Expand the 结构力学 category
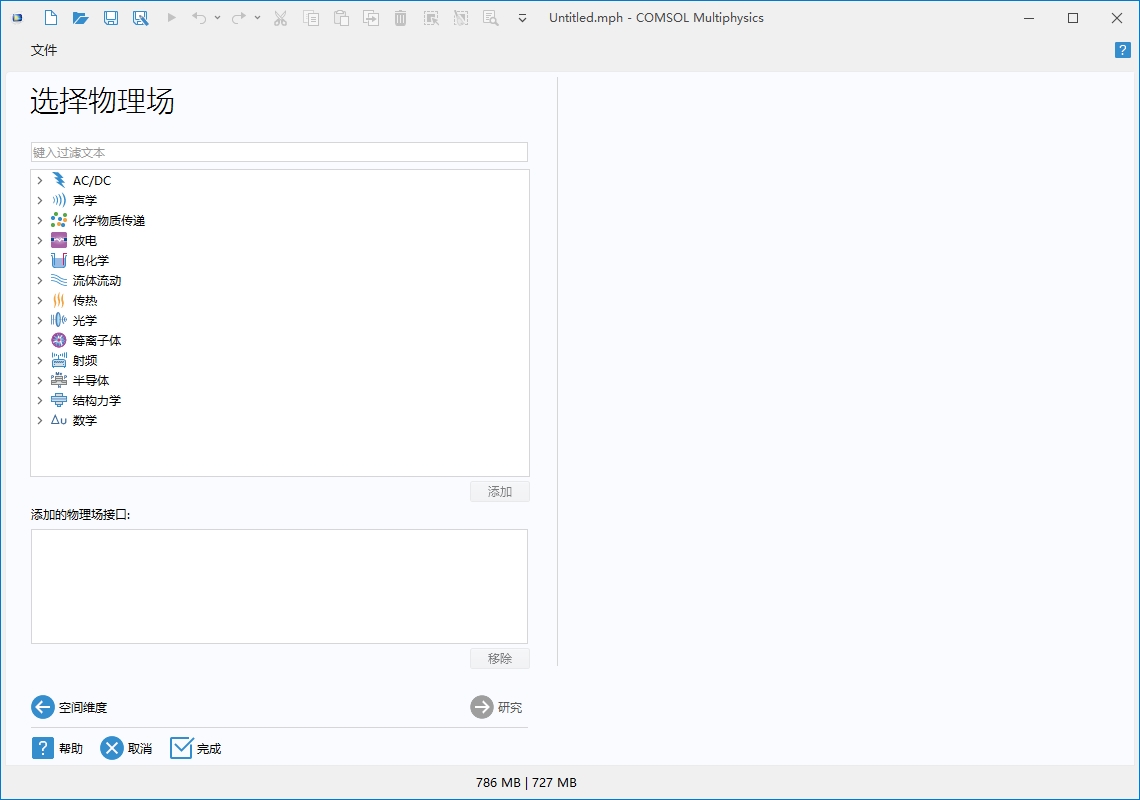1140x800 pixels. [40, 401]
